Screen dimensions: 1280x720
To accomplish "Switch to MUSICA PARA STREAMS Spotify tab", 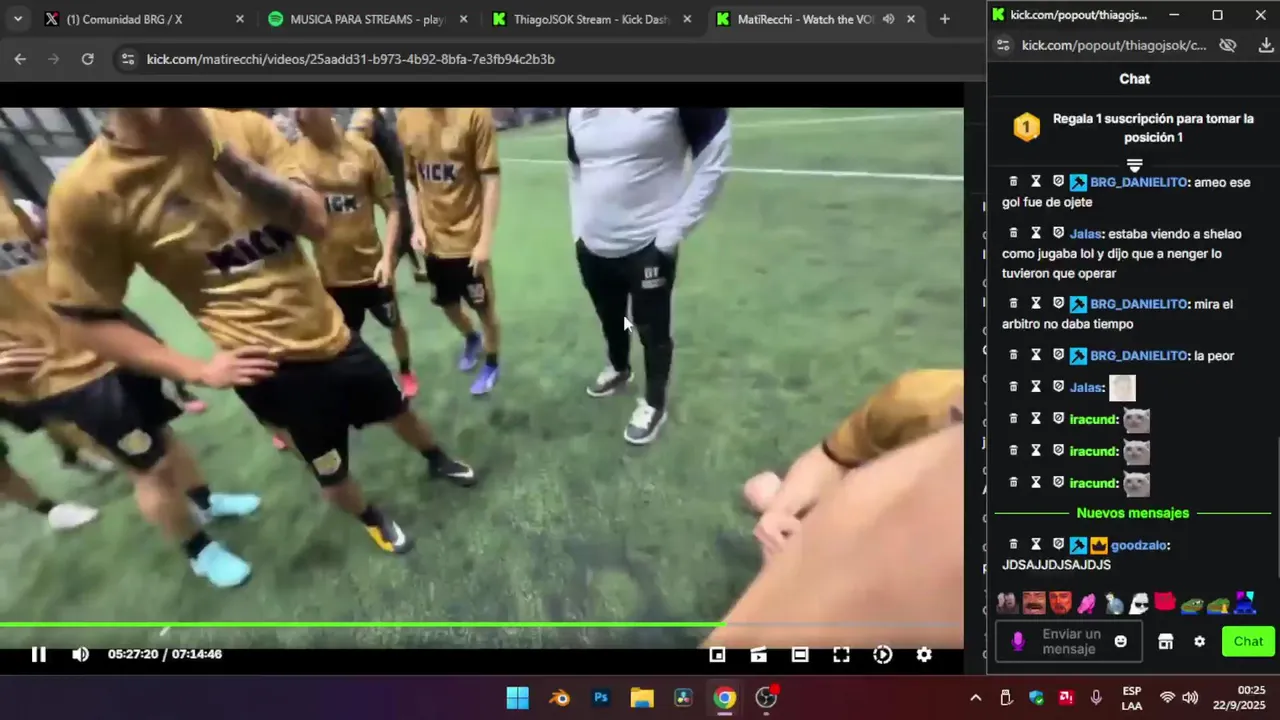I will [x=367, y=19].
